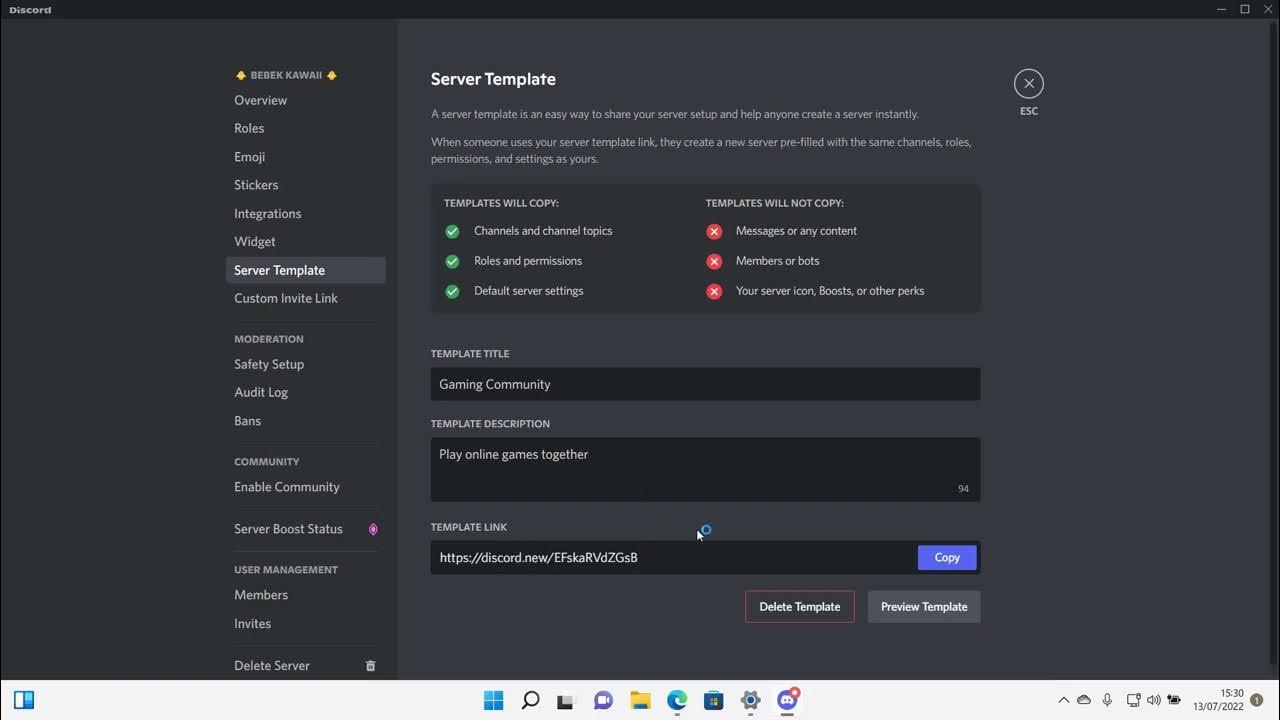Click the Template Title field

coord(705,384)
